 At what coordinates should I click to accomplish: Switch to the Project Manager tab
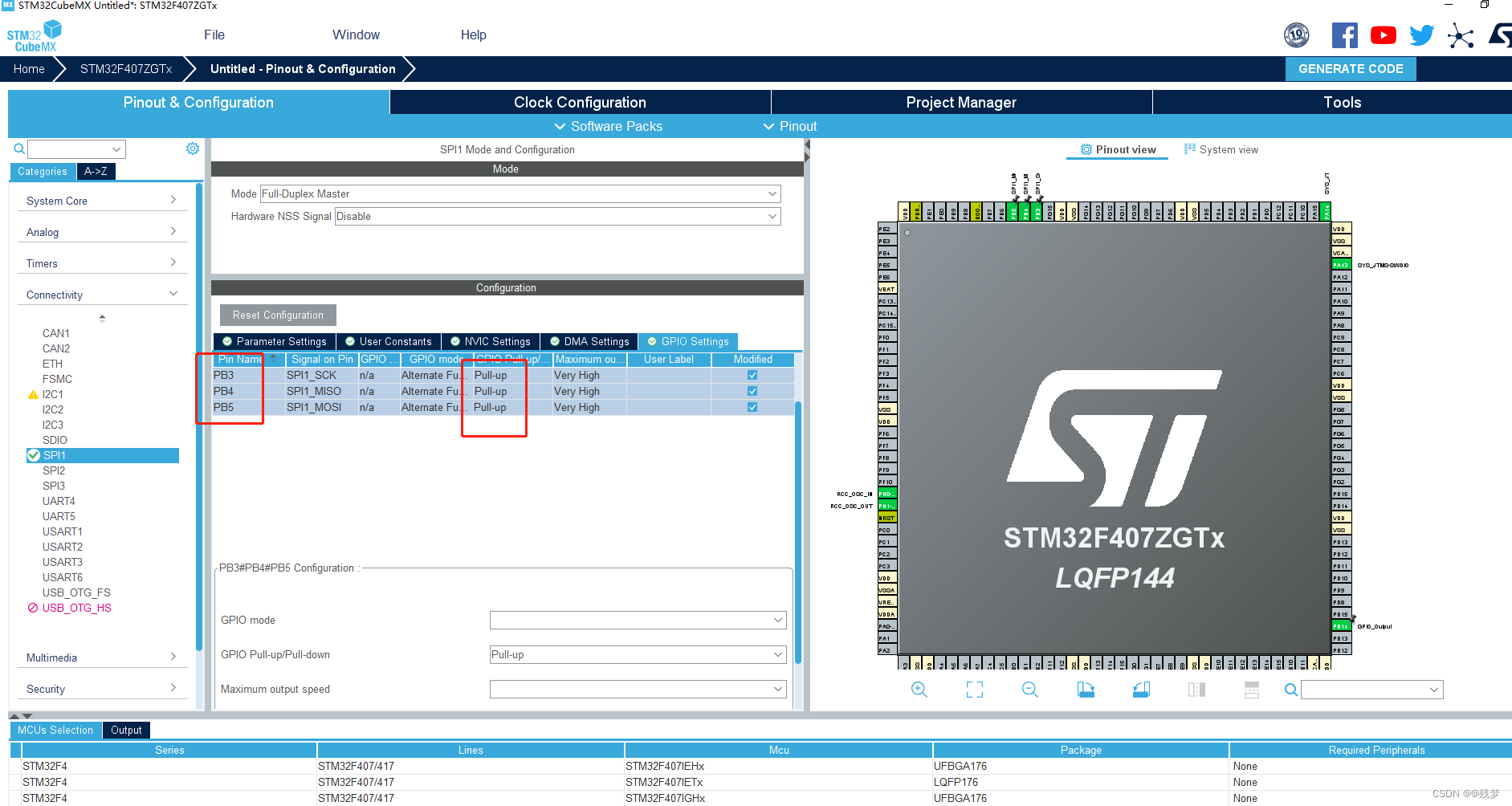point(961,102)
